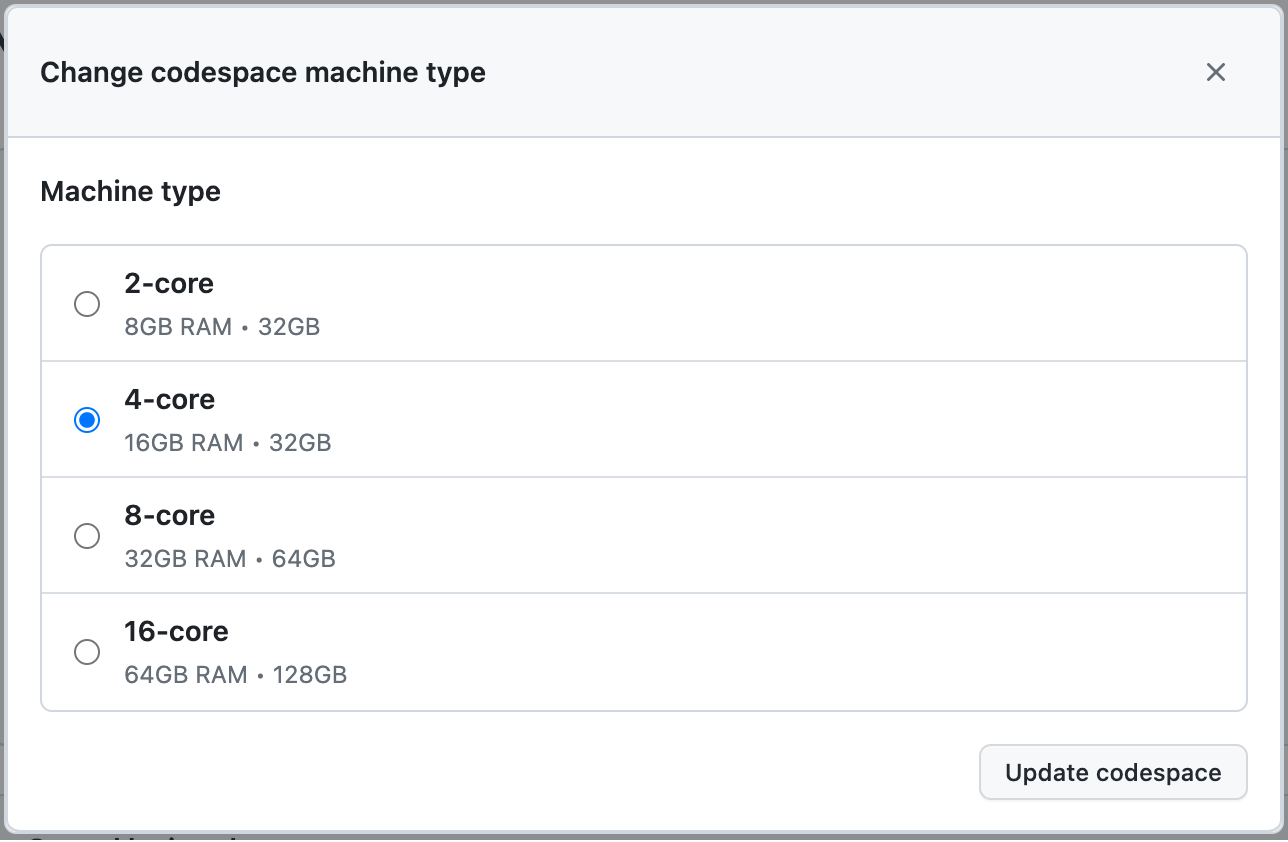
Task: Click the 8GB RAM description under 2-core
Action: (x=220, y=326)
